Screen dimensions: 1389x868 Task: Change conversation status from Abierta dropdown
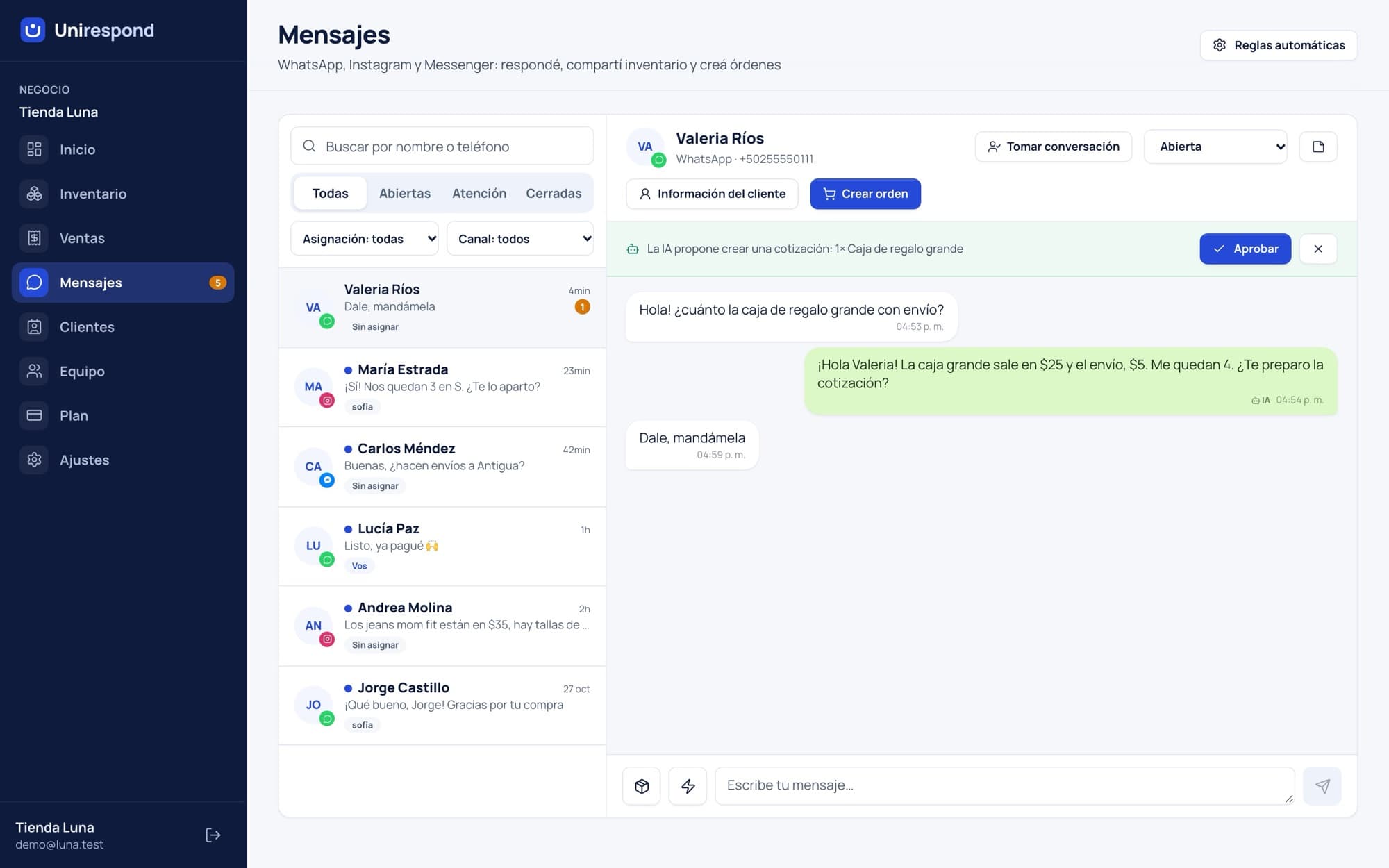pos(1215,147)
